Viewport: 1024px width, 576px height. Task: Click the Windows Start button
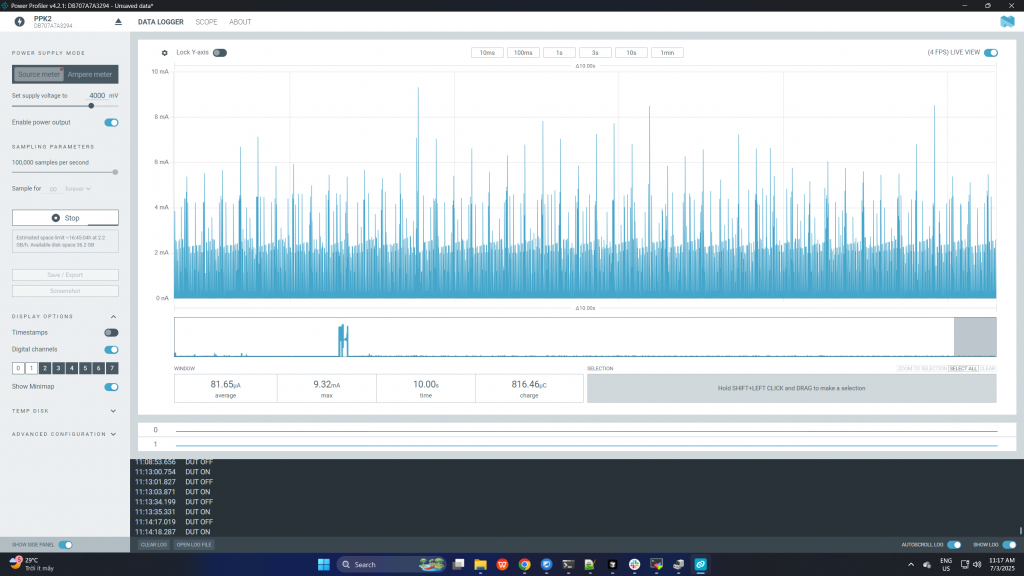[x=323, y=564]
